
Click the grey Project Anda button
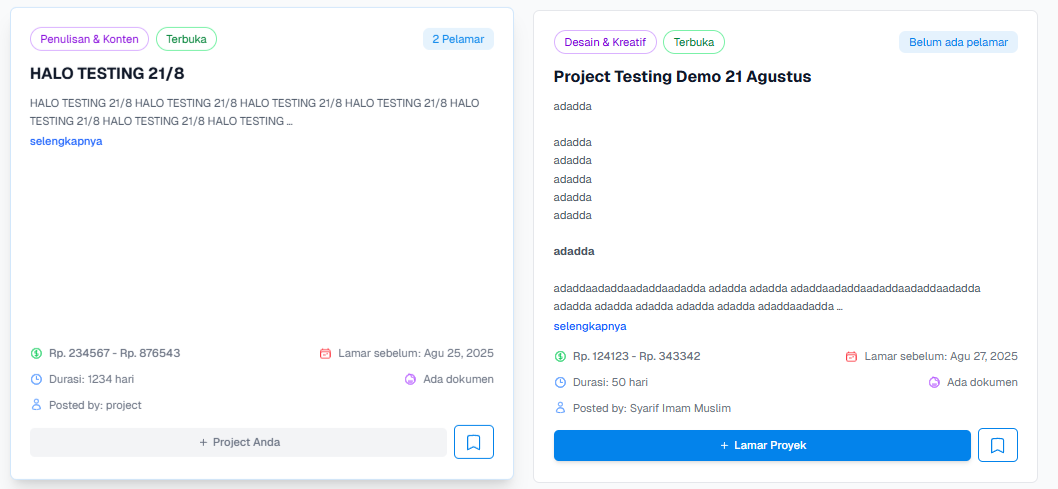click(x=238, y=442)
